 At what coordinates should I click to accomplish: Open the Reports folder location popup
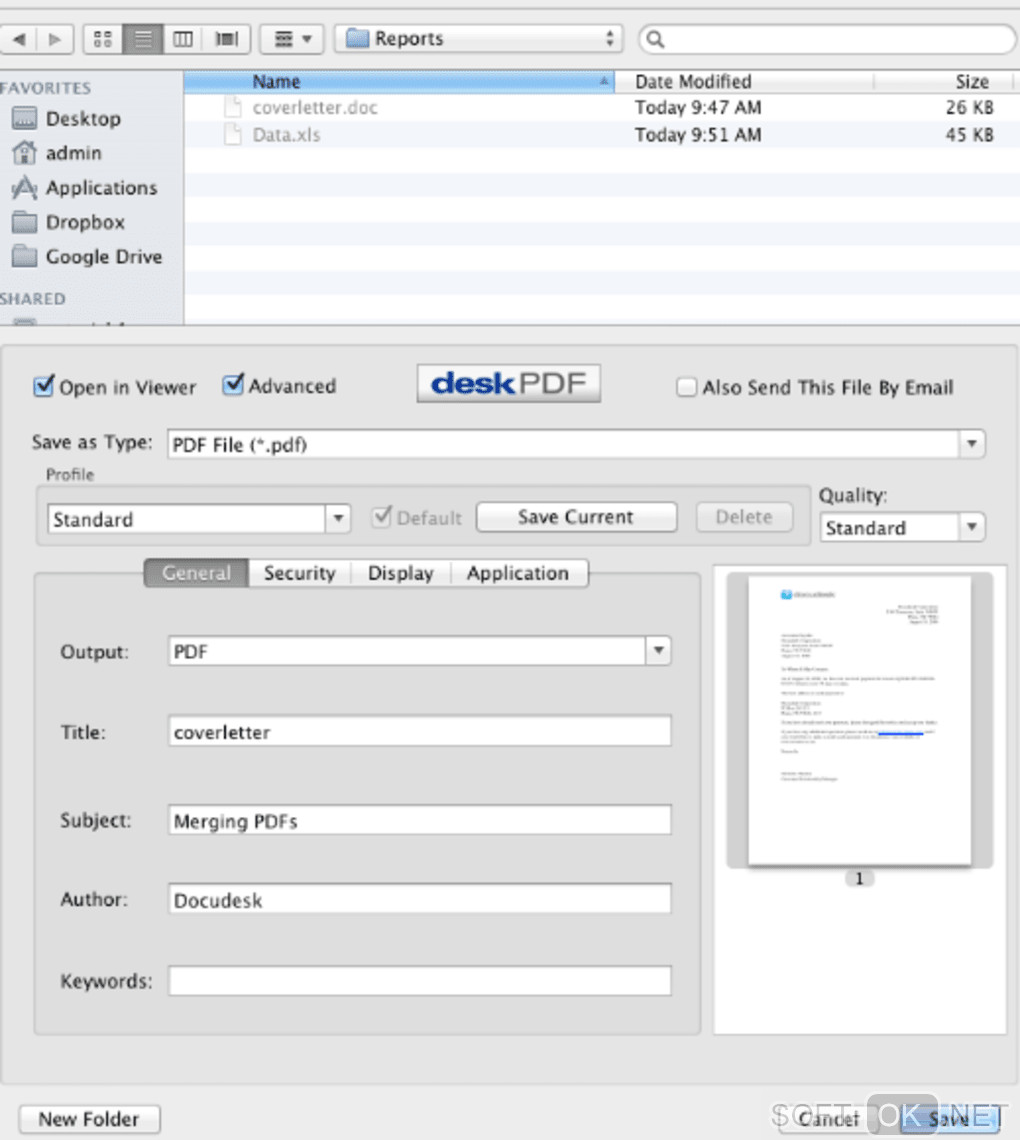478,39
